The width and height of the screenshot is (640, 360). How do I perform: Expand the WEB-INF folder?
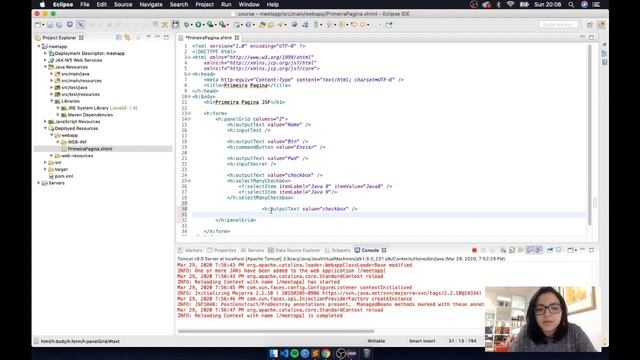coord(58,142)
